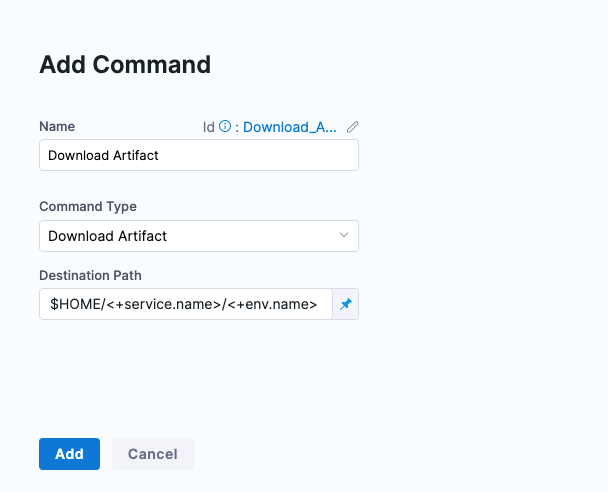Click the Cancel button

pyautogui.click(x=152, y=454)
